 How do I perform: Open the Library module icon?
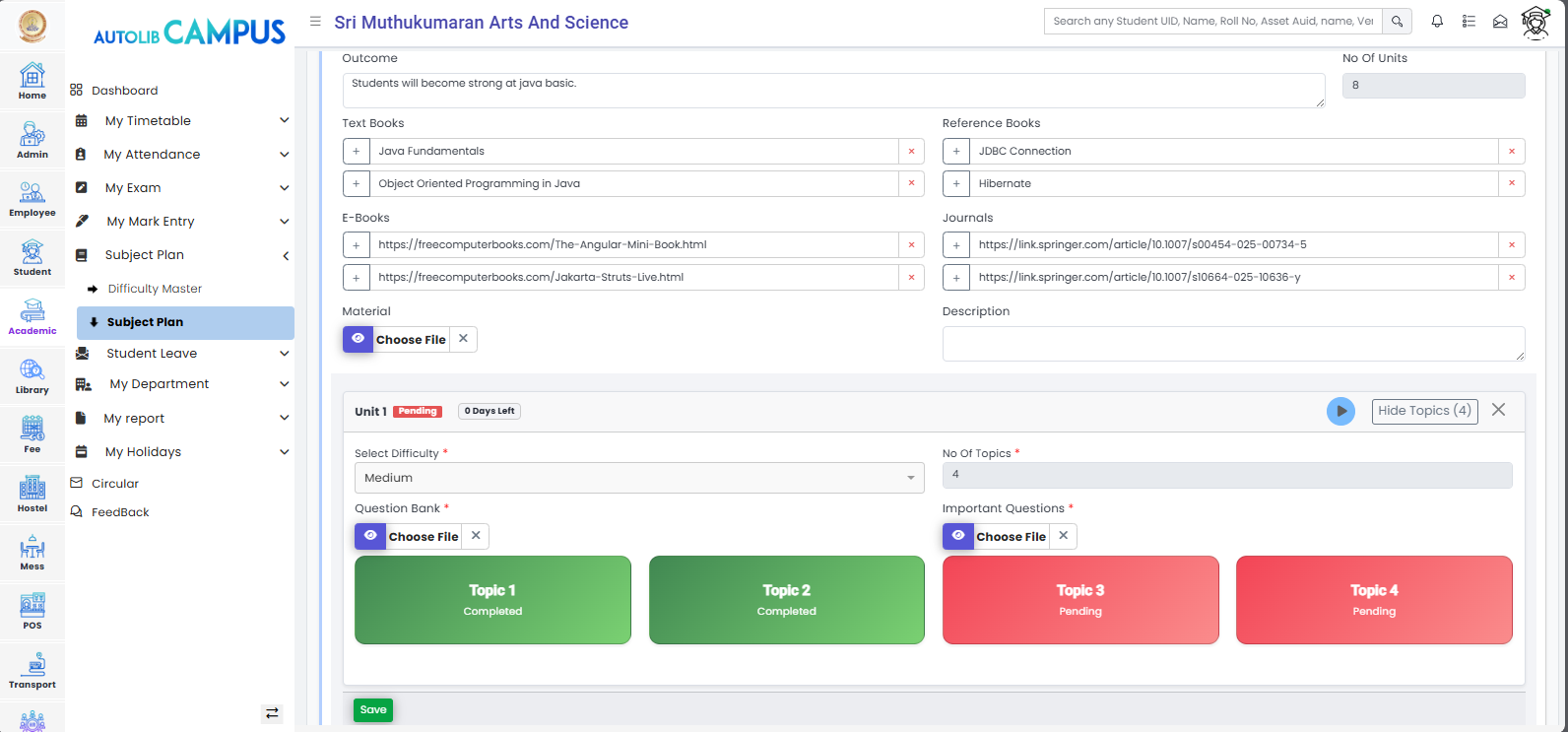pos(32,375)
